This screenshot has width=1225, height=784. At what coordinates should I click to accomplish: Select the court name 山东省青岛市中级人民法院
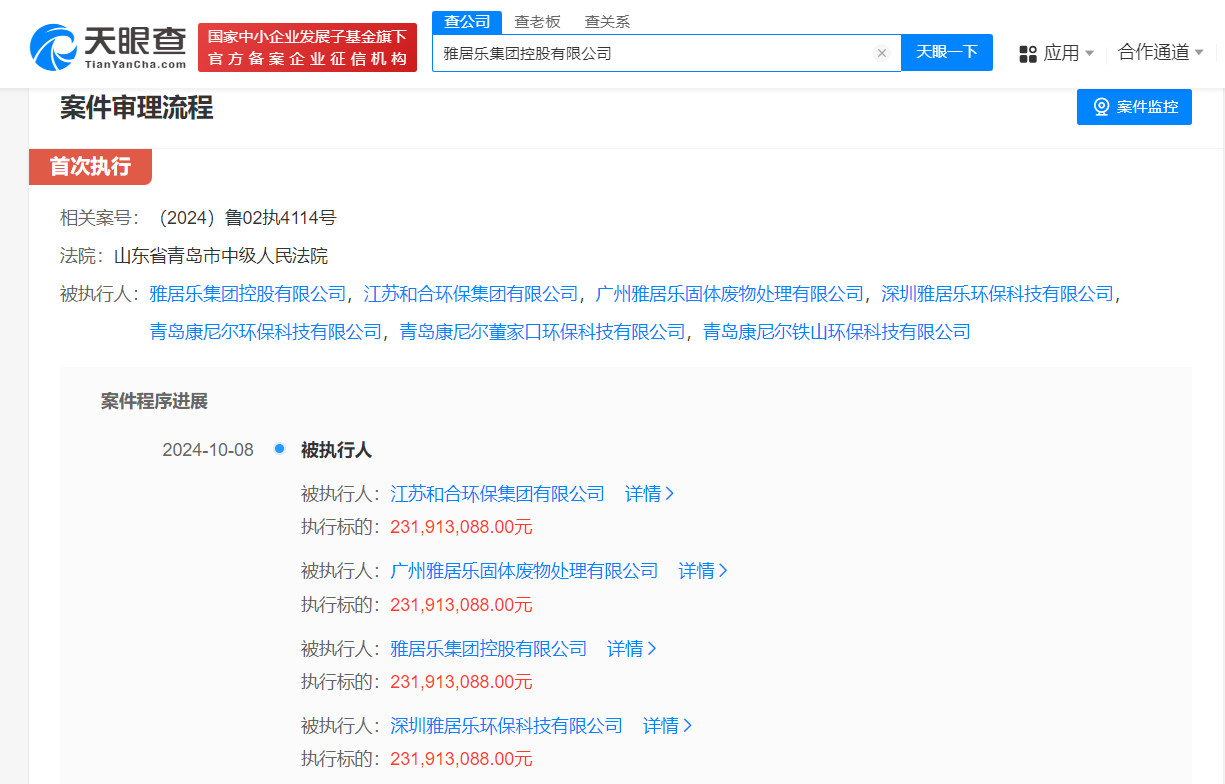pos(221,256)
